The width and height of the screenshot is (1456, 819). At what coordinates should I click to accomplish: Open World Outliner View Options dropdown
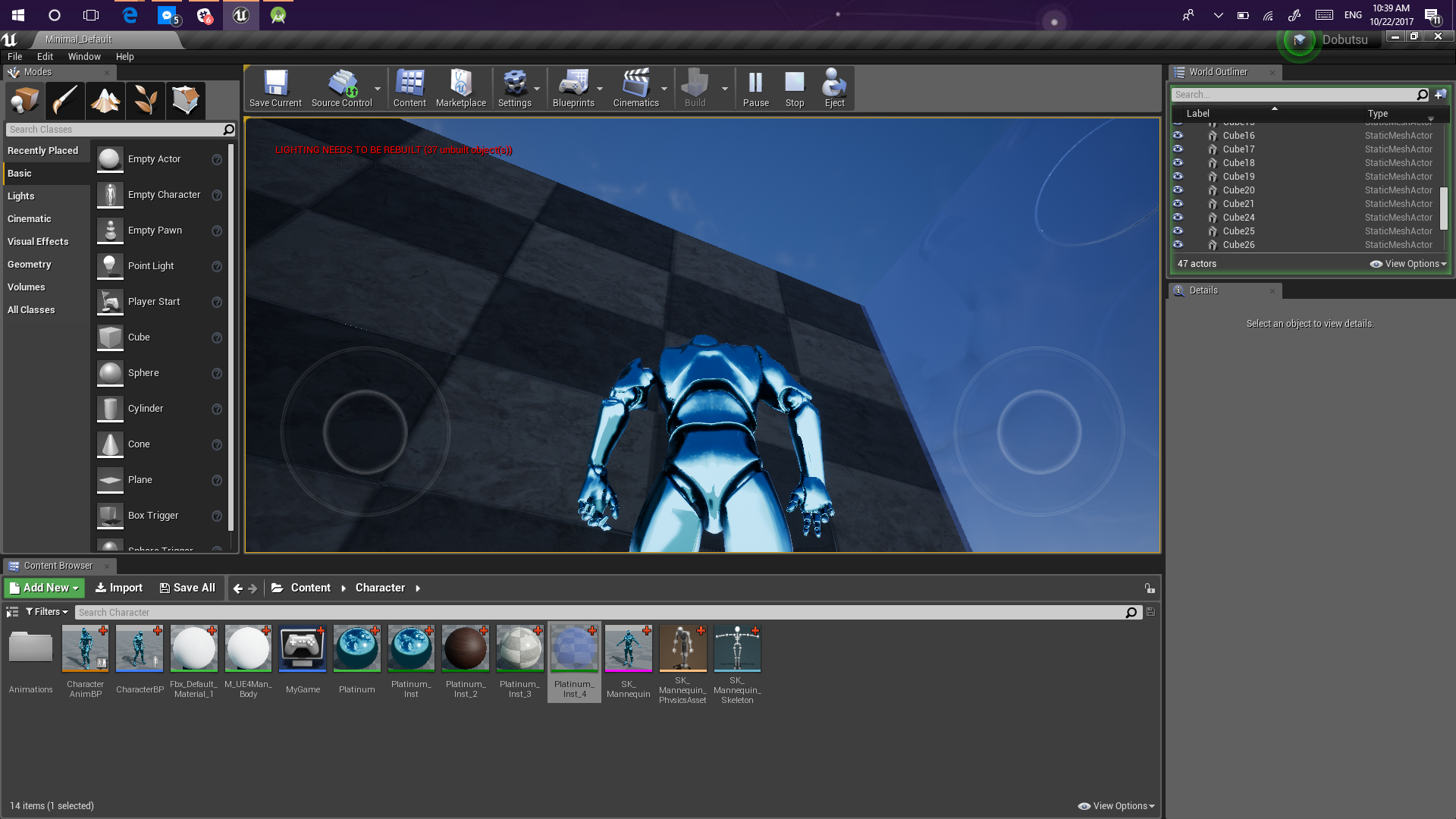pos(1408,264)
